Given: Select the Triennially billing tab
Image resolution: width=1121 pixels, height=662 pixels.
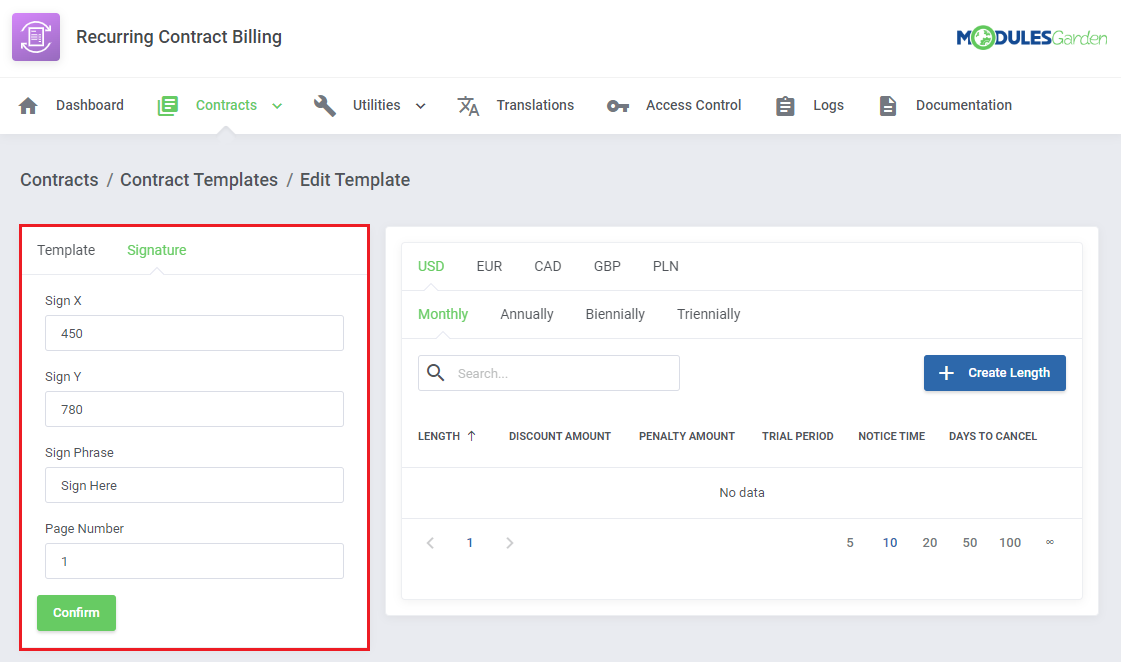Looking at the screenshot, I should [x=708, y=314].
